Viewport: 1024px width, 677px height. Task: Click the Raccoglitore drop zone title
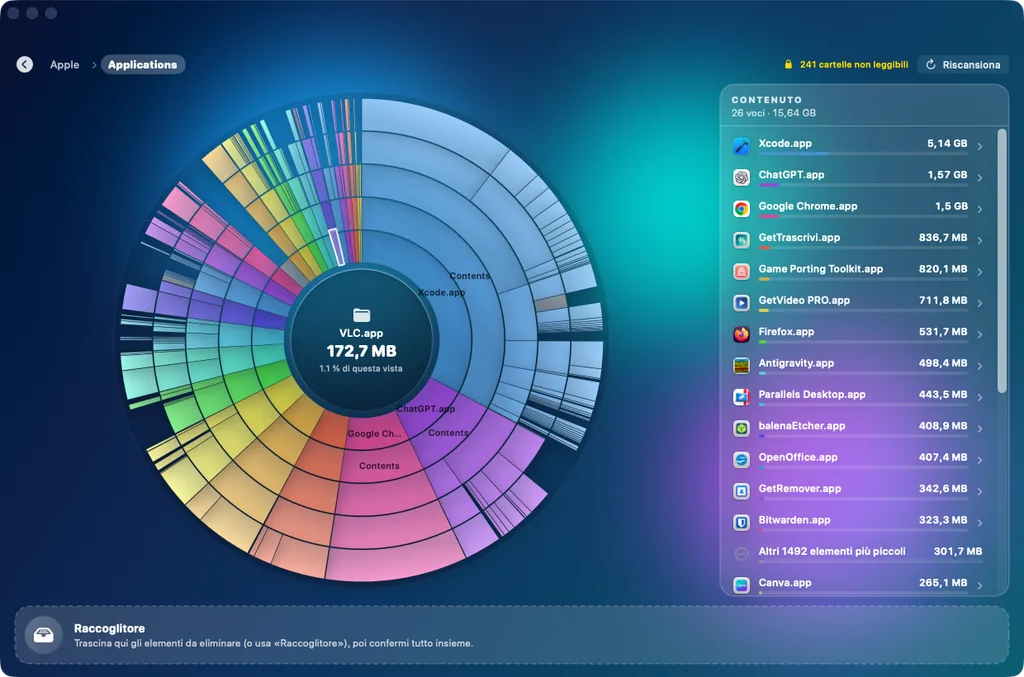point(109,628)
